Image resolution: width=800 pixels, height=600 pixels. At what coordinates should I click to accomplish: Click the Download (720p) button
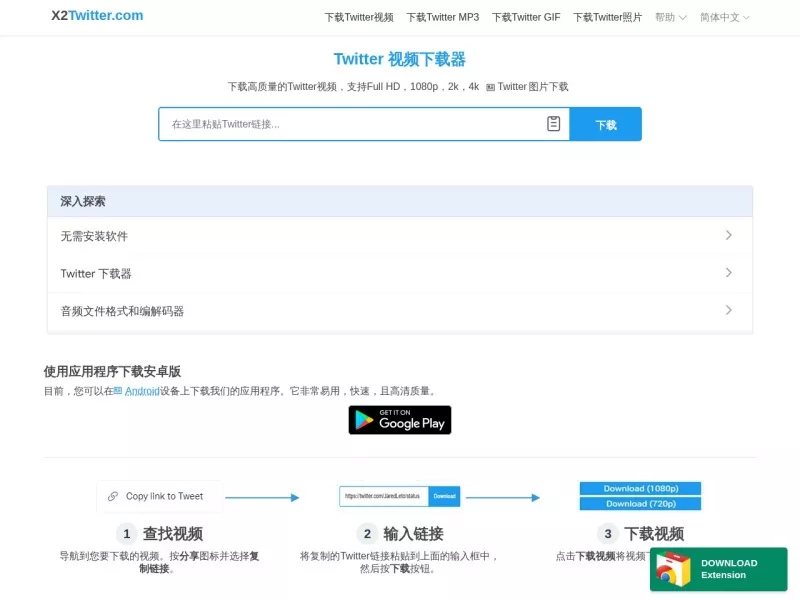coord(640,504)
